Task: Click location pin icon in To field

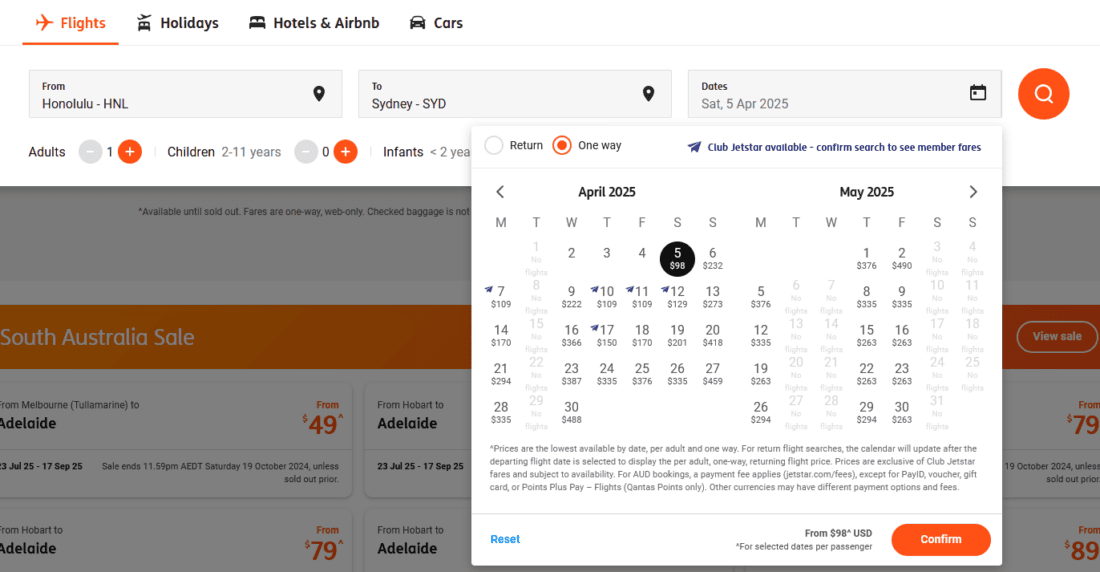Action: [649, 94]
